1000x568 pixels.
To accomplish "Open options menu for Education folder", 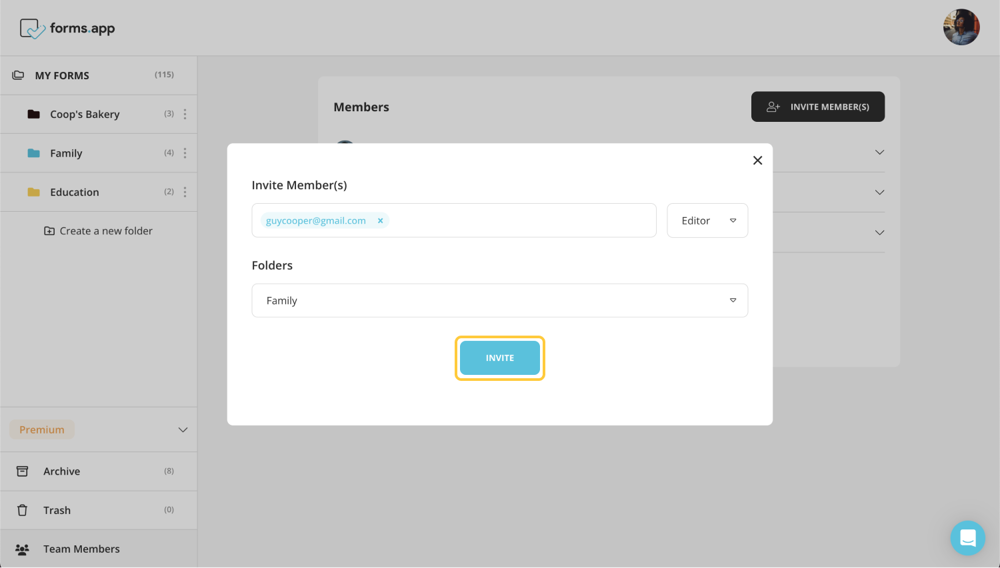I will click(x=185, y=192).
